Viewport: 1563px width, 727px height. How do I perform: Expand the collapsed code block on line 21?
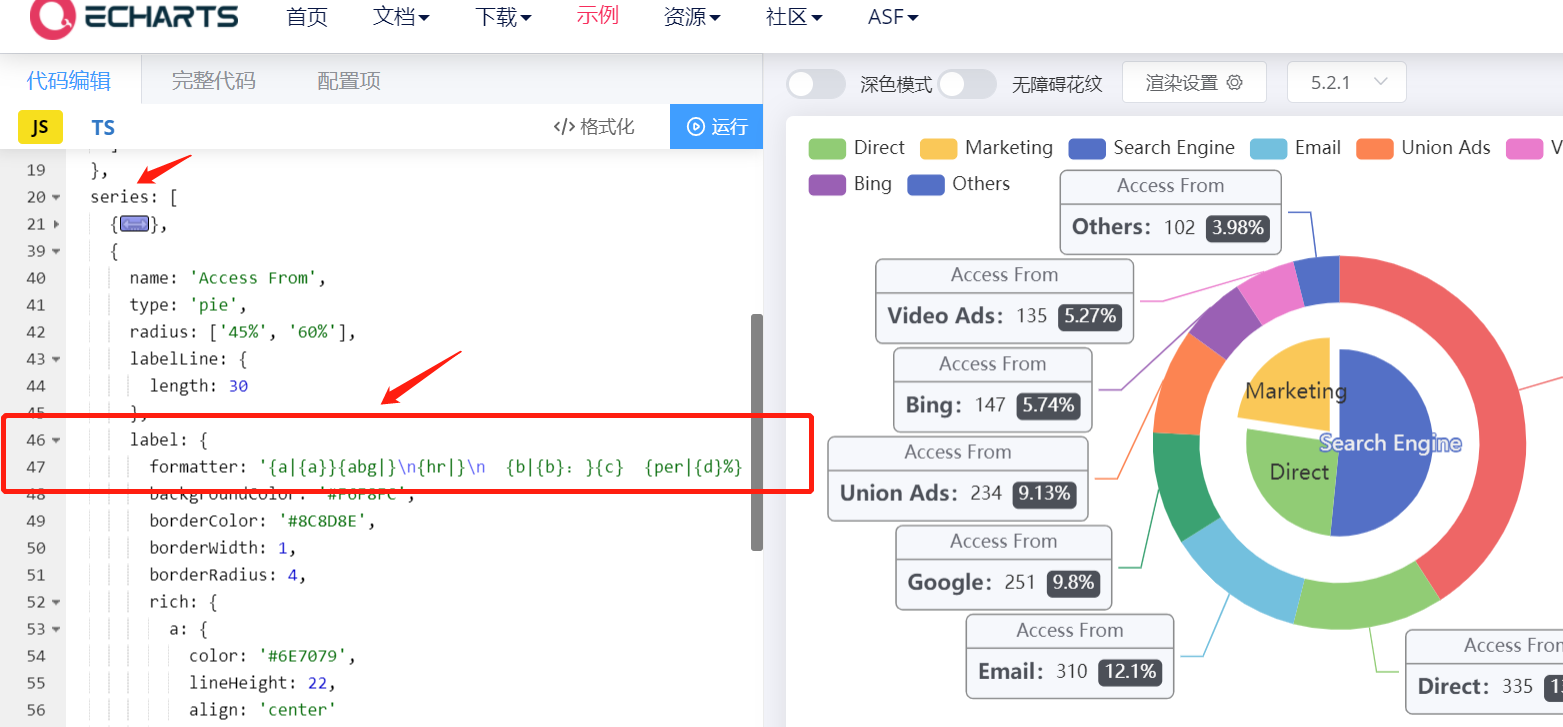134,224
